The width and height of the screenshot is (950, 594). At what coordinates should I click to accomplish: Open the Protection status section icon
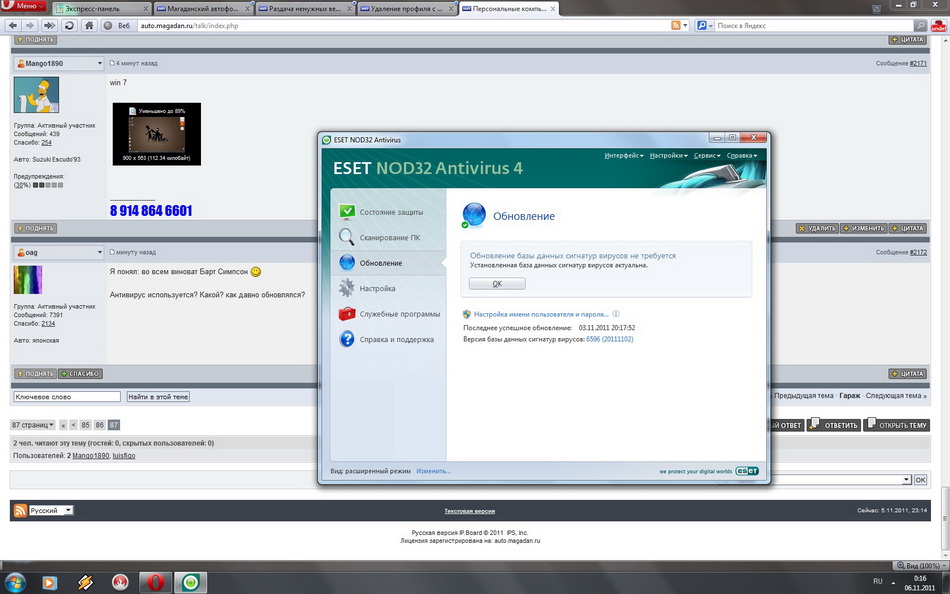[x=347, y=212]
